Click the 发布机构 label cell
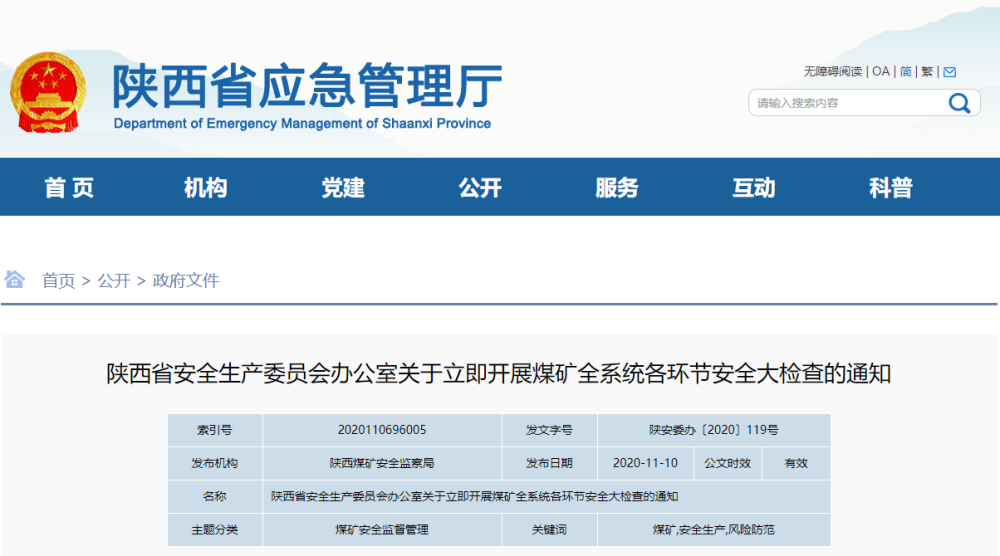The width and height of the screenshot is (1000, 556). tap(215, 463)
